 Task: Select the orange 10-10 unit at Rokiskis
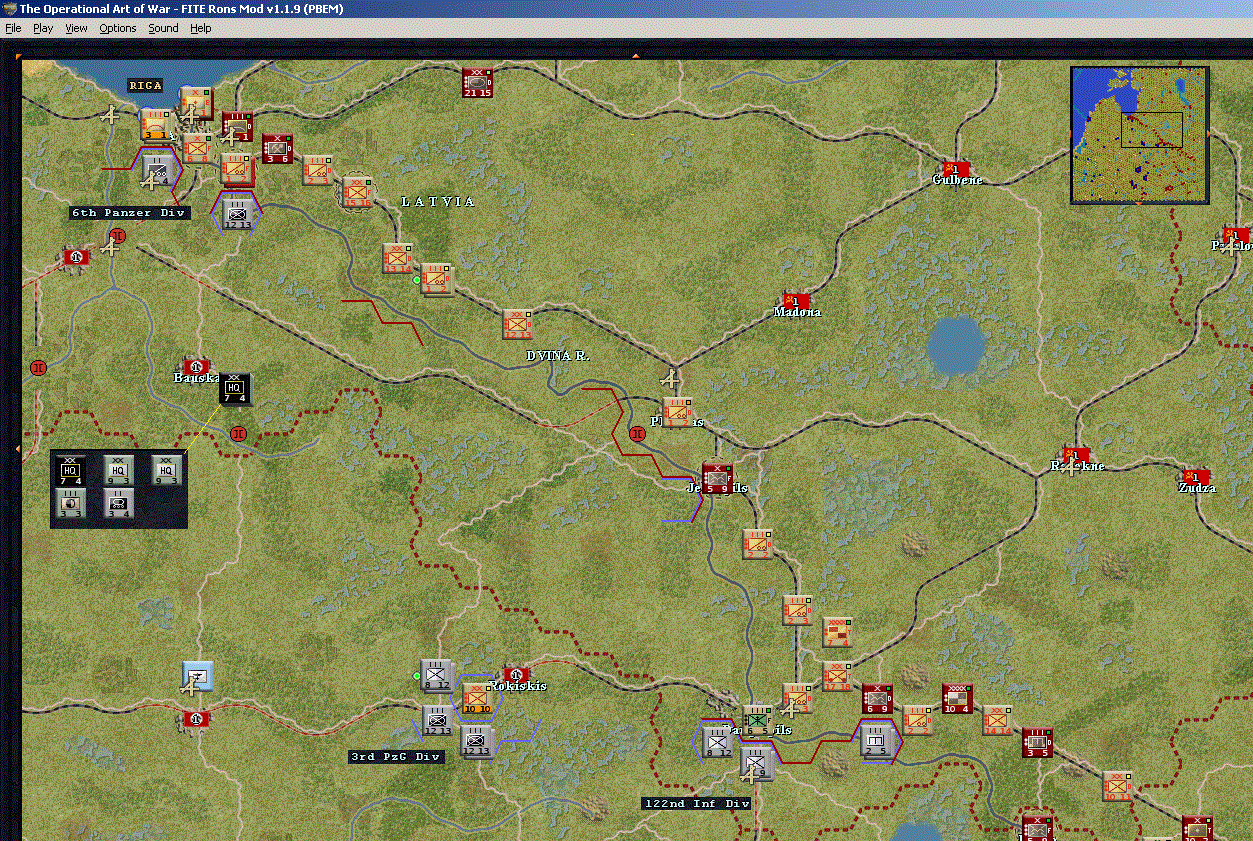point(477,698)
